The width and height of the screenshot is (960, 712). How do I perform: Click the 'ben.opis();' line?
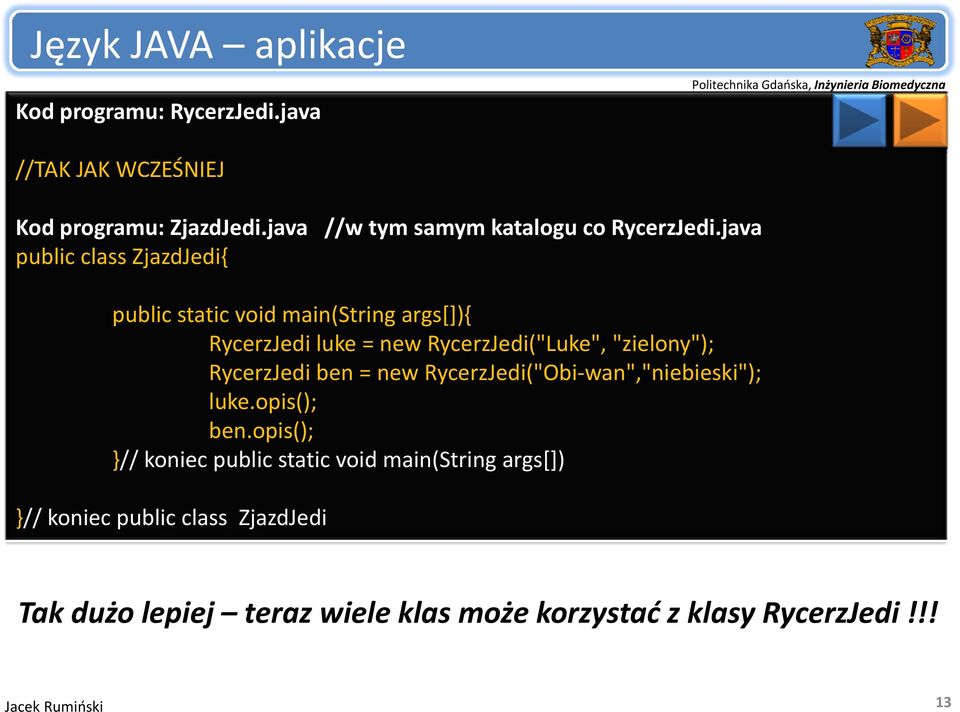point(261,430)
